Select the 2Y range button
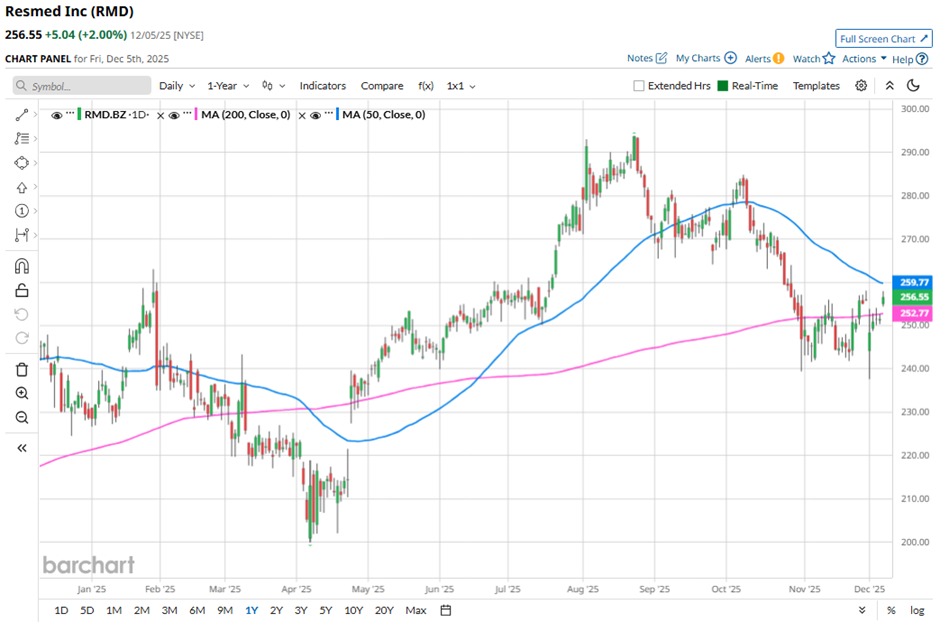This screenshot has height=623, width=940. click(x=276, y=610)
